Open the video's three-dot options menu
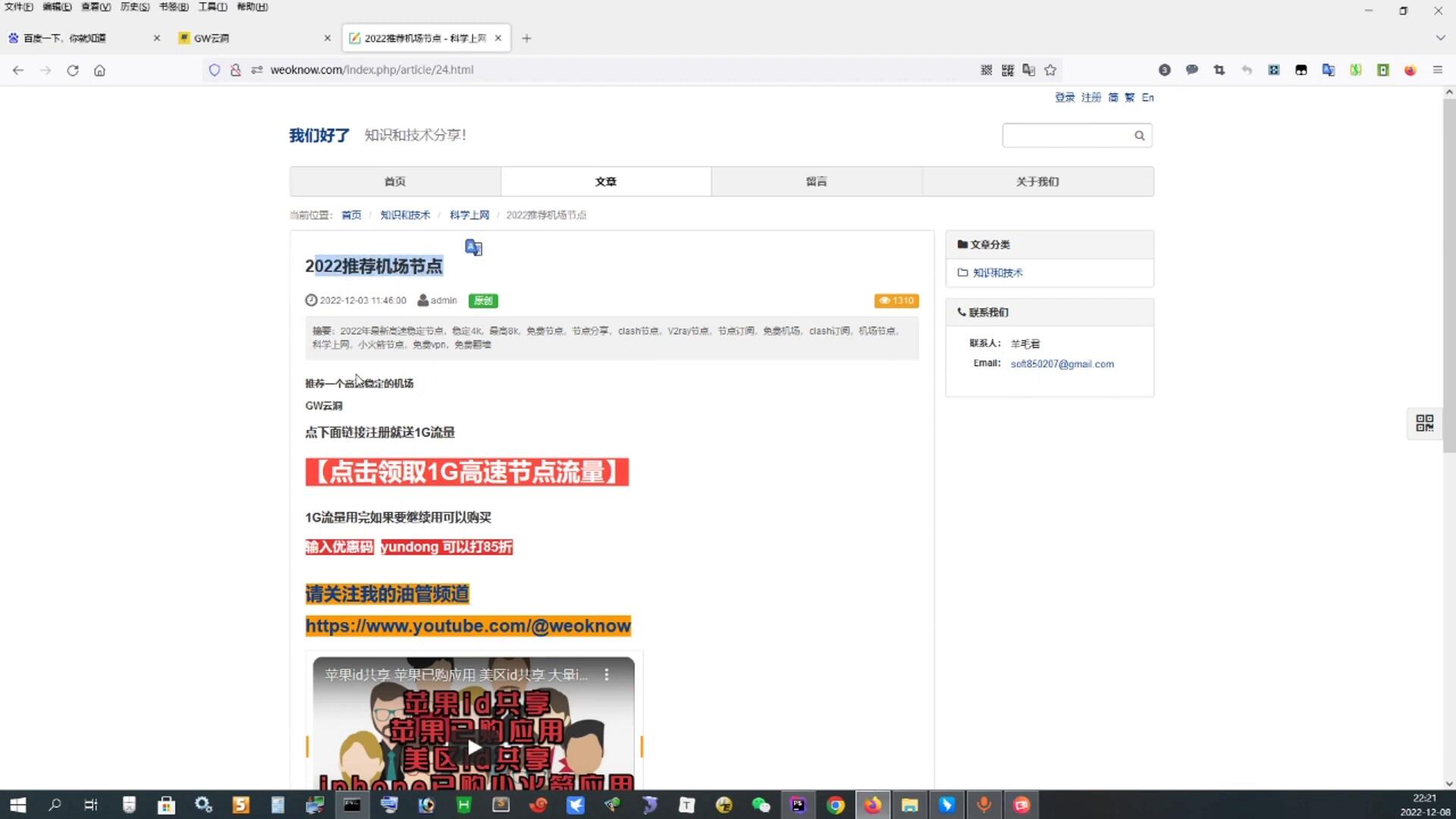 (x=607, y=674)
